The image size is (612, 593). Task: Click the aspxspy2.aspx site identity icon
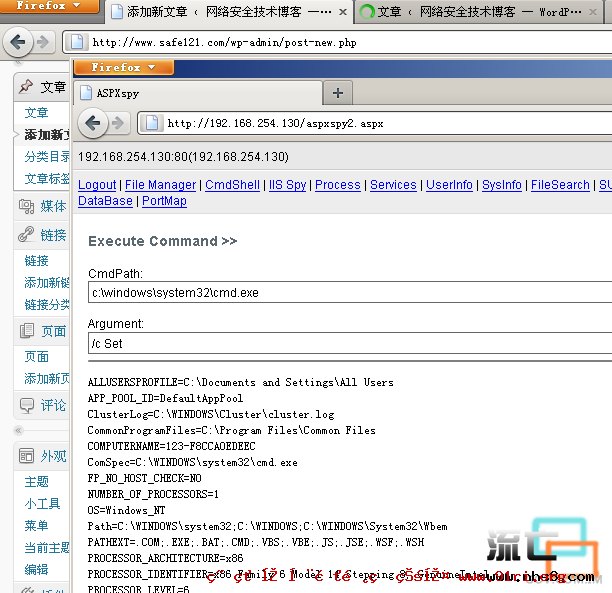pyautogui.click(x=151, y=123)
